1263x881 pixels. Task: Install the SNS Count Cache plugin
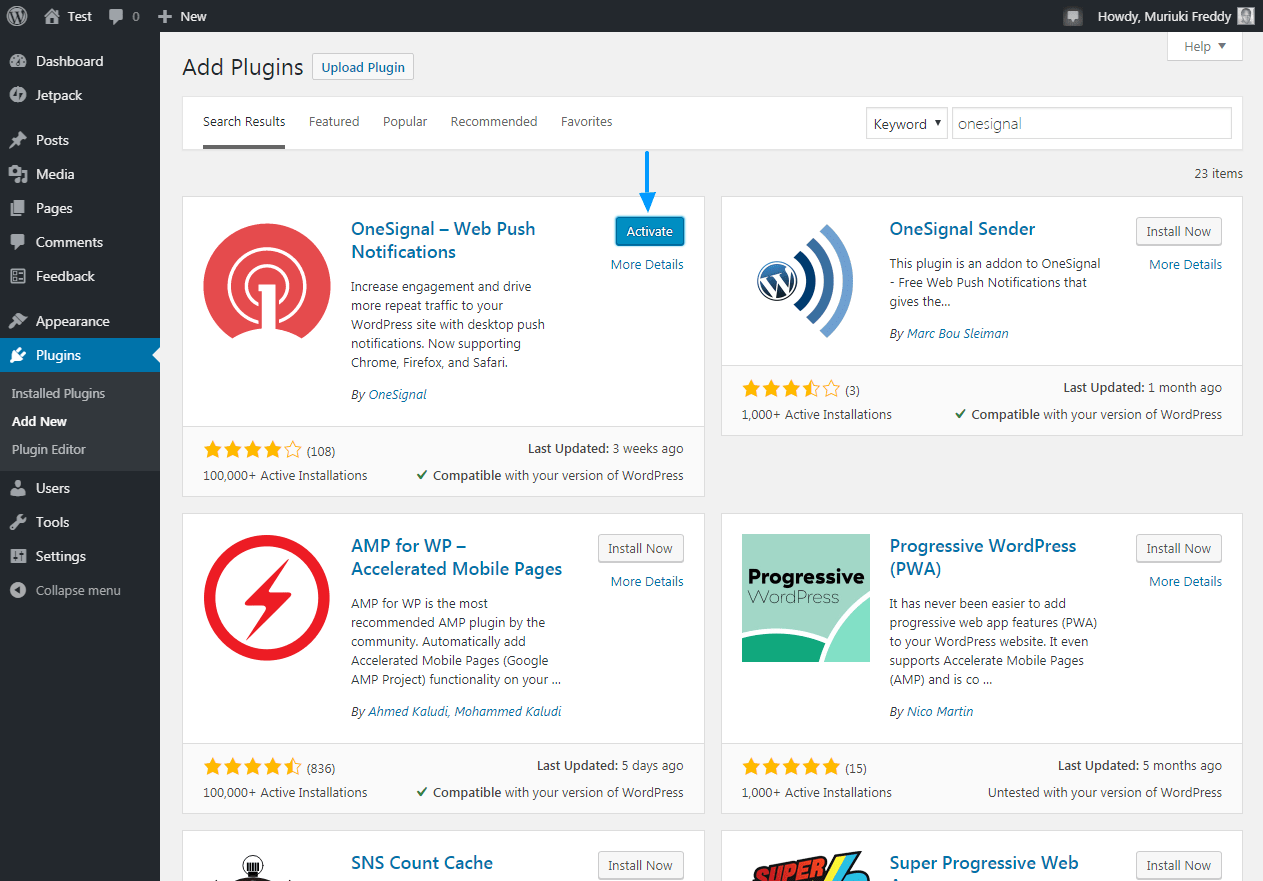point(641,865)
